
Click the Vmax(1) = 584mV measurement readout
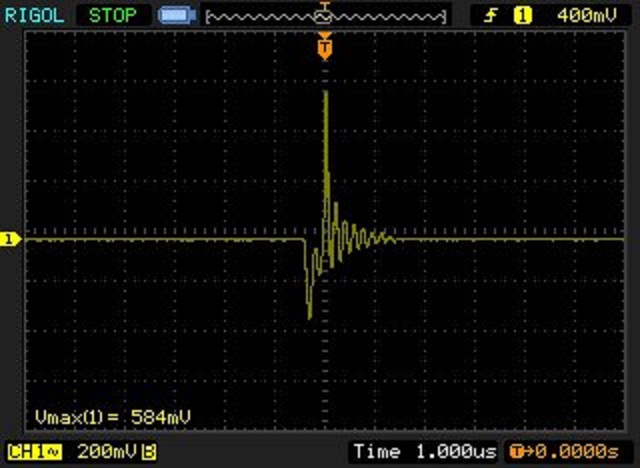click(113, 417)
